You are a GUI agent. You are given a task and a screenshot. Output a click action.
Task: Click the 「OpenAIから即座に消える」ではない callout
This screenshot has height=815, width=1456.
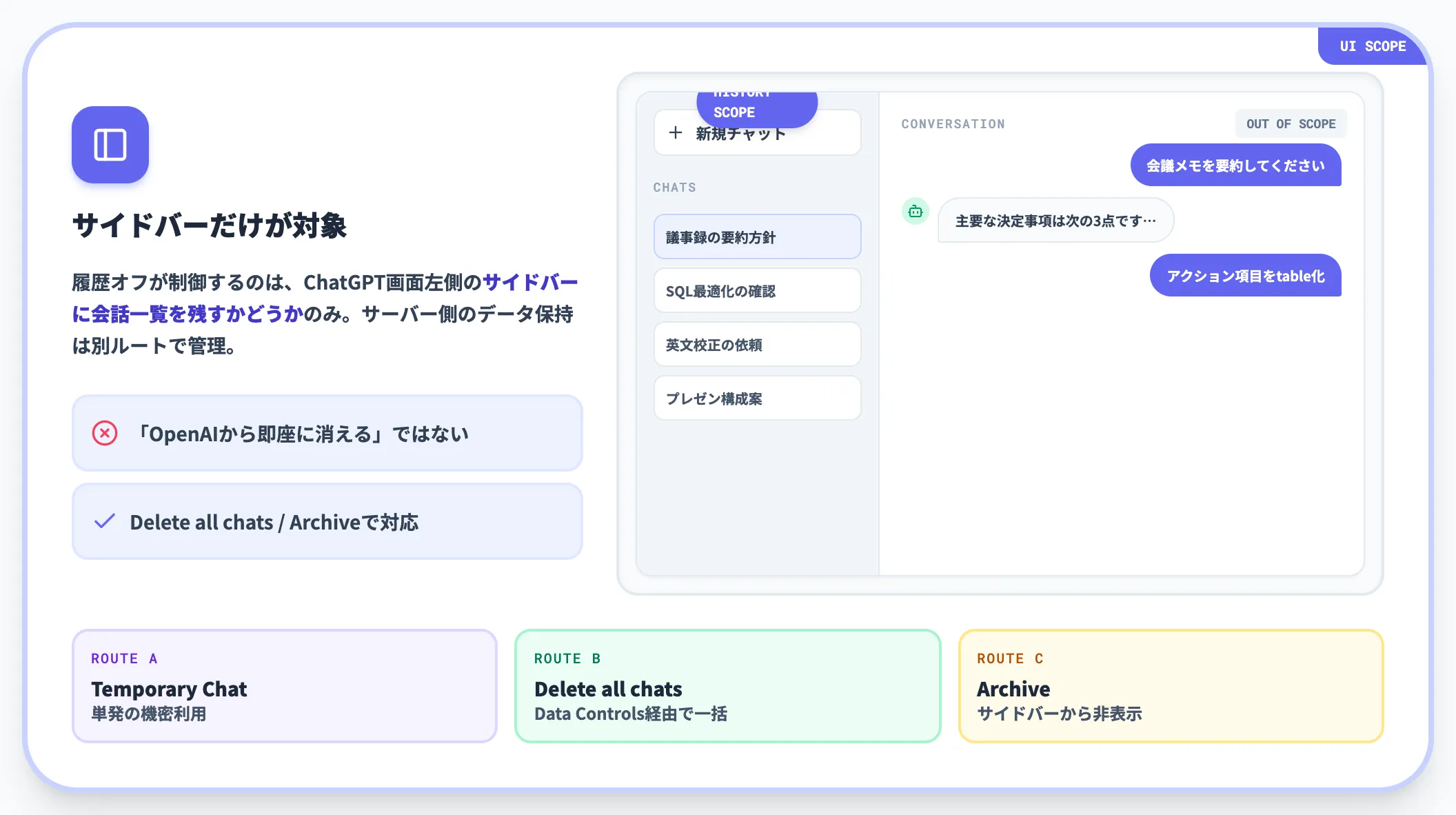[x=327, y=433]
